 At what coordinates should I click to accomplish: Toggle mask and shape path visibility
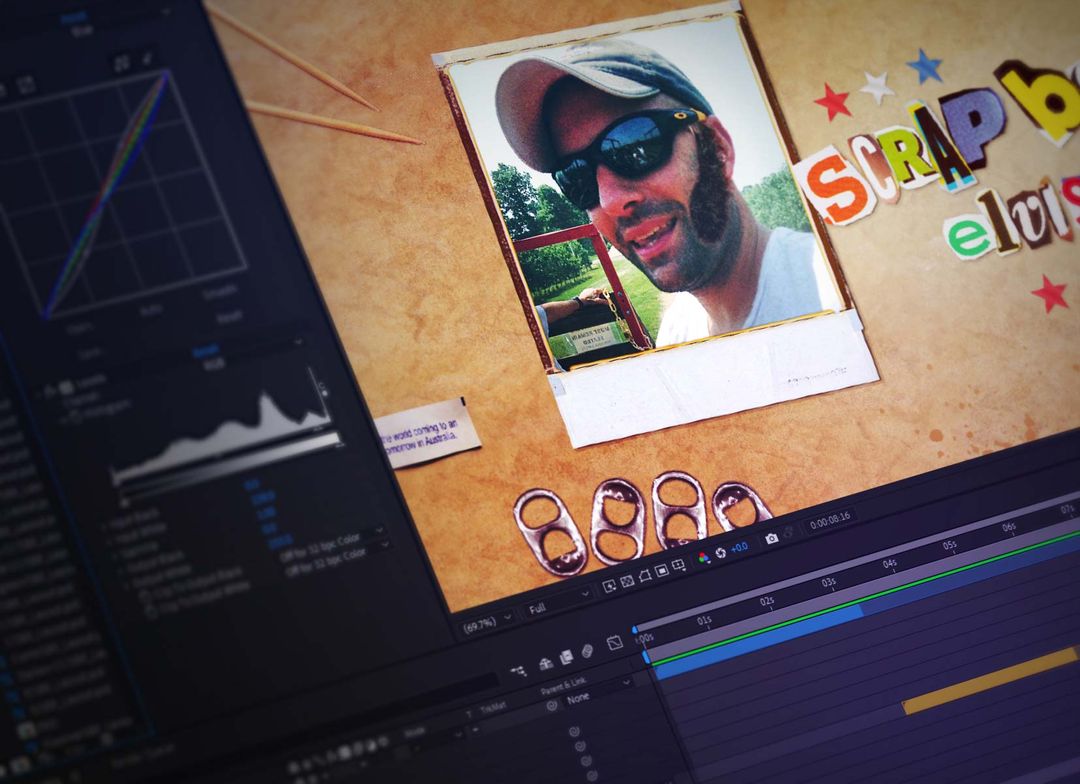click(645, 575)
